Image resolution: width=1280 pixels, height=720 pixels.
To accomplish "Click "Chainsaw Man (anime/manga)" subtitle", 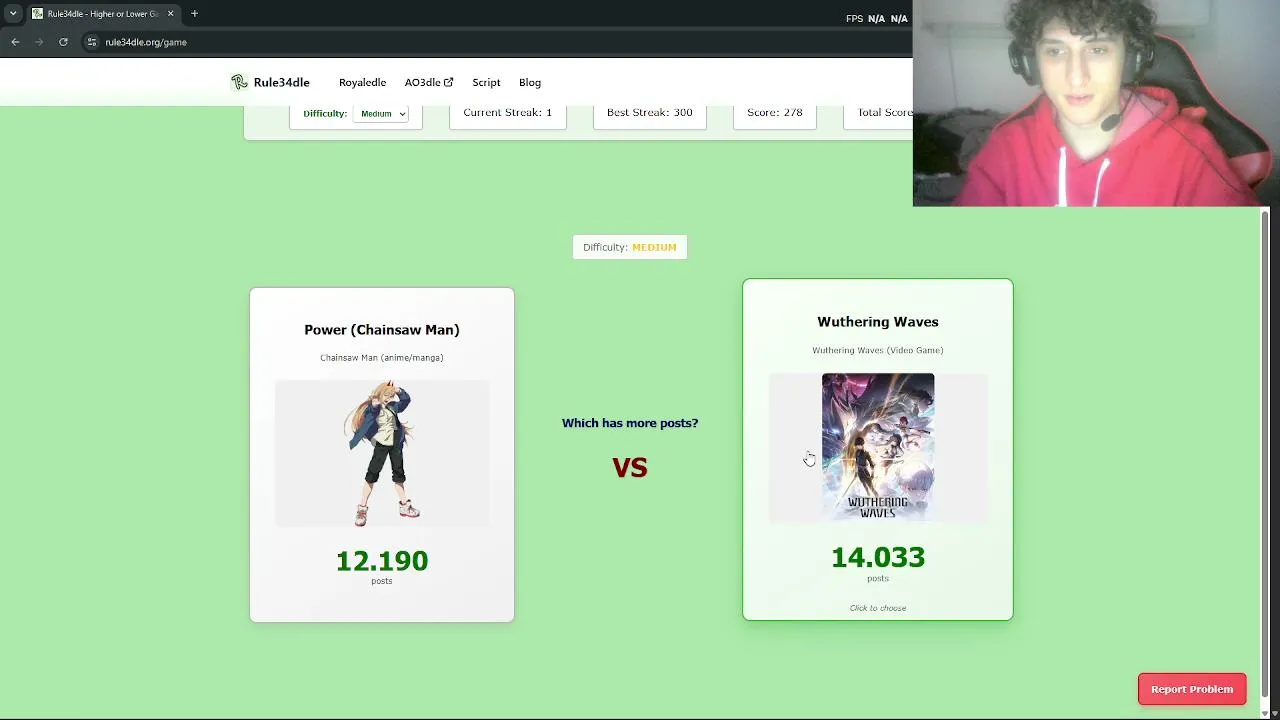I will pos(382,358).
